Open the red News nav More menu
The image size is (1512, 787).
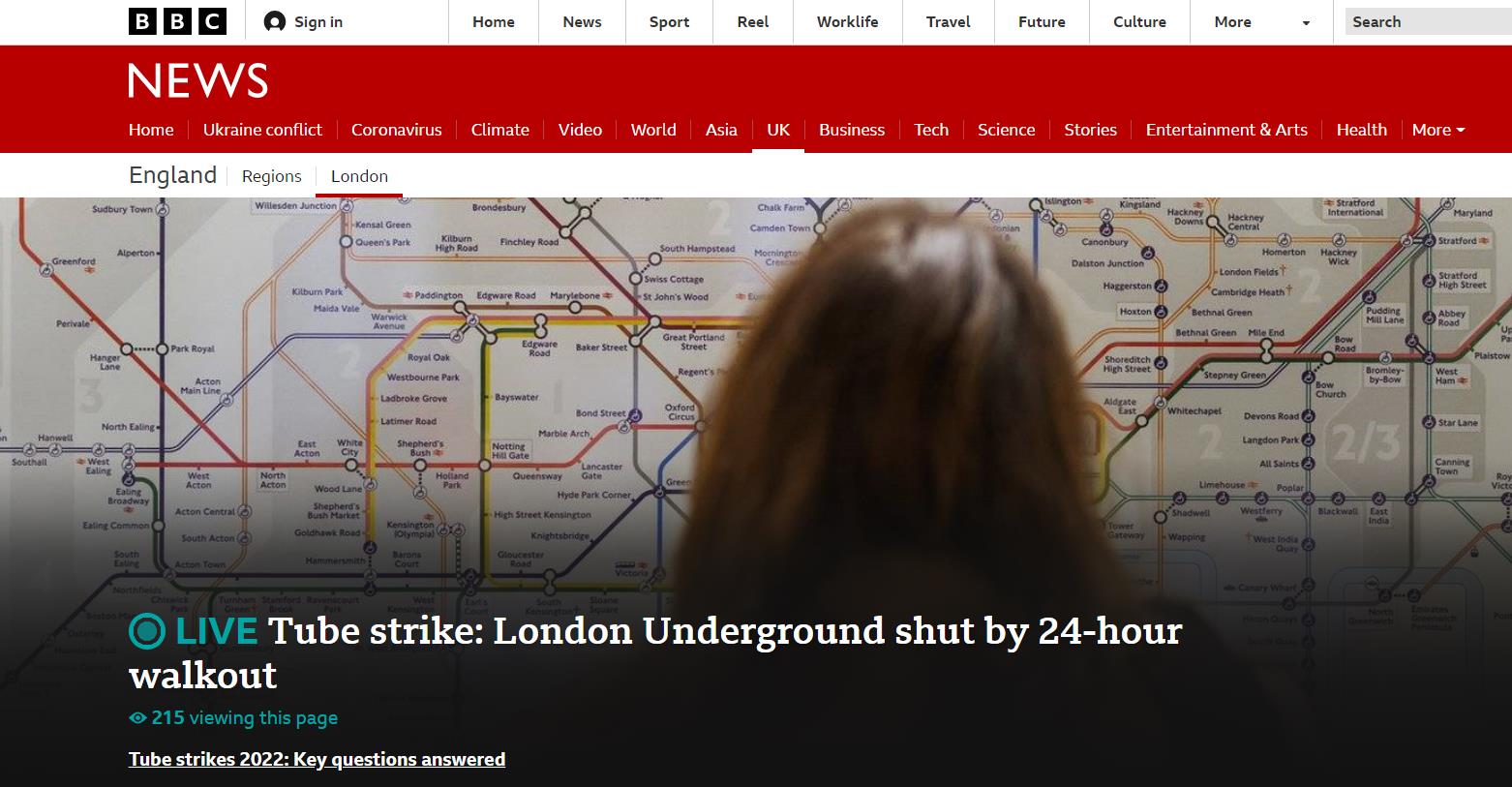(1438, 130)
